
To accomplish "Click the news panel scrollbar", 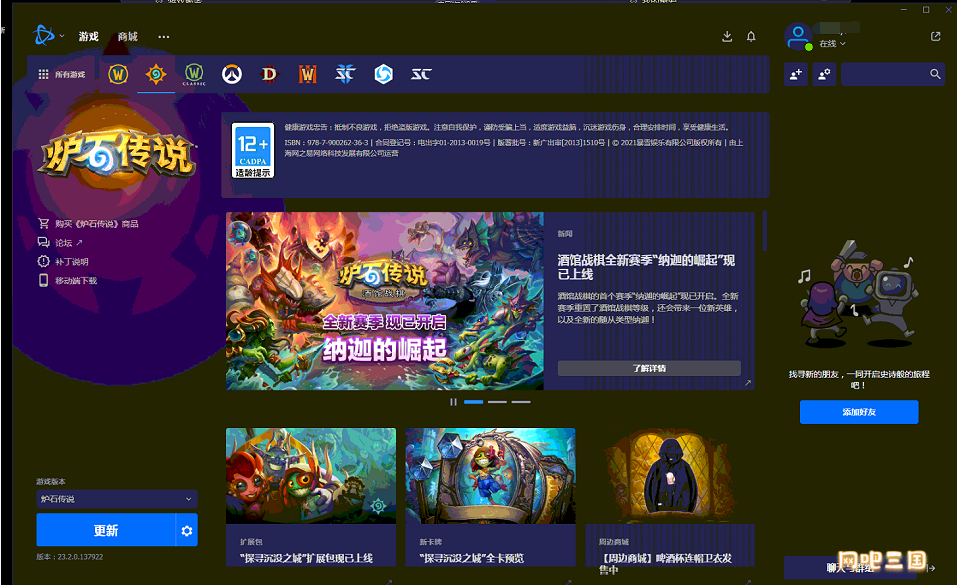I will (764, 231).
